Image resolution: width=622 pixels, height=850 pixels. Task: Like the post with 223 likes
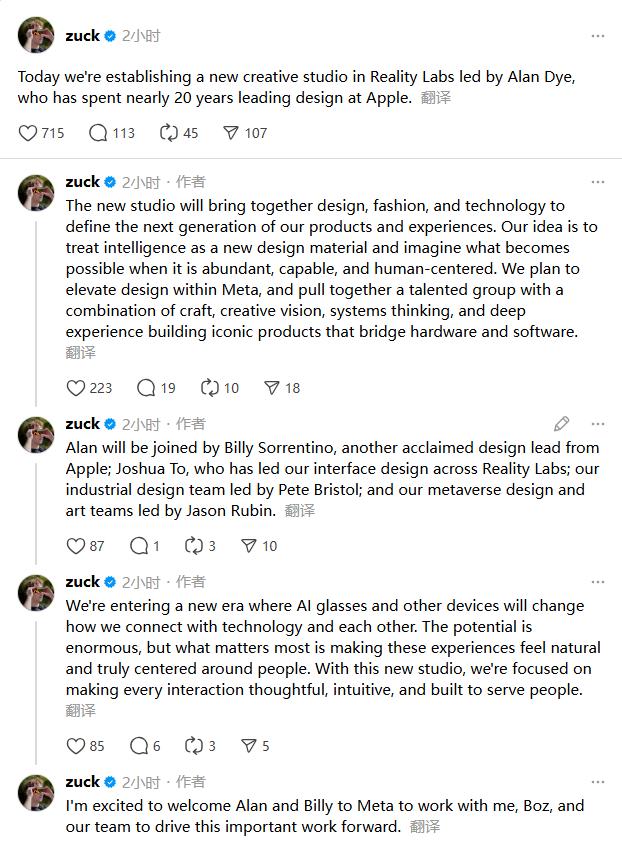coord(76,388)
